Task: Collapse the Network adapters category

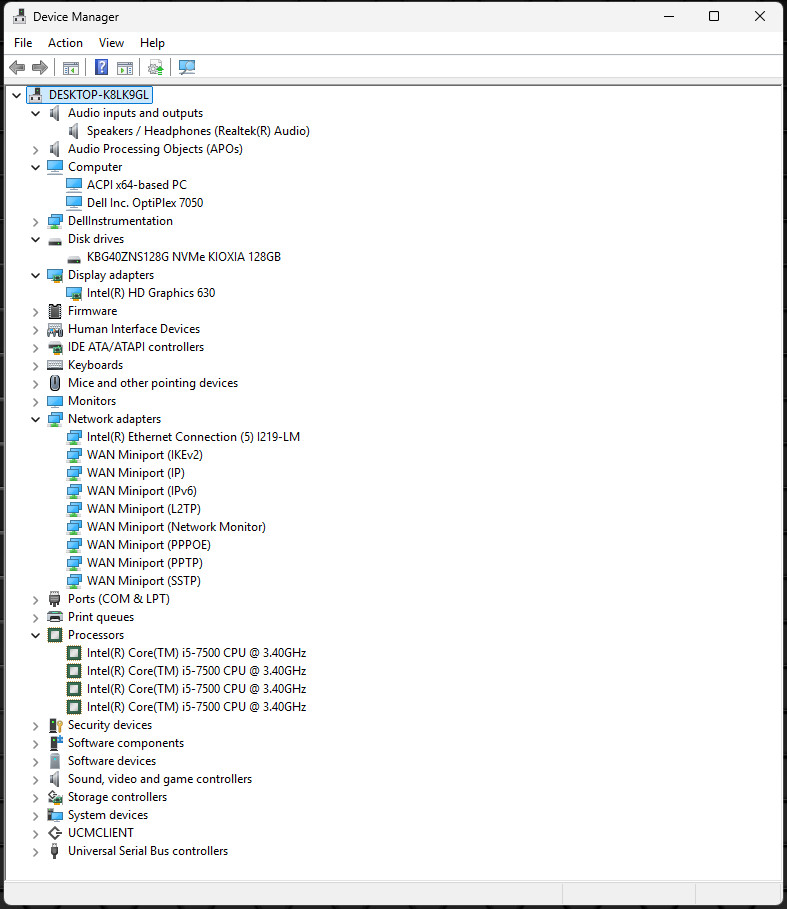Action: pos(35,419)
